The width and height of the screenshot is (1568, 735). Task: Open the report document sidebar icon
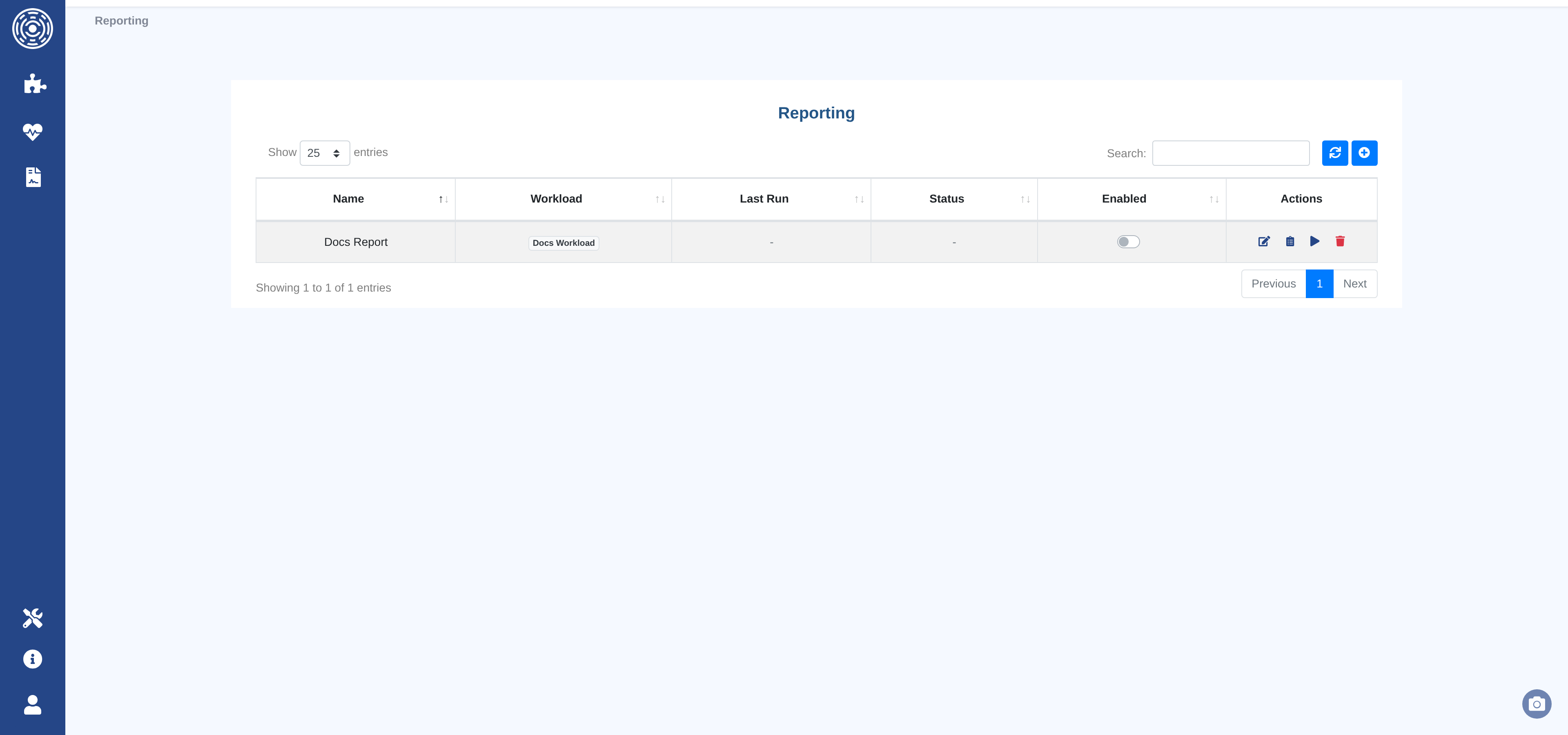33,177
